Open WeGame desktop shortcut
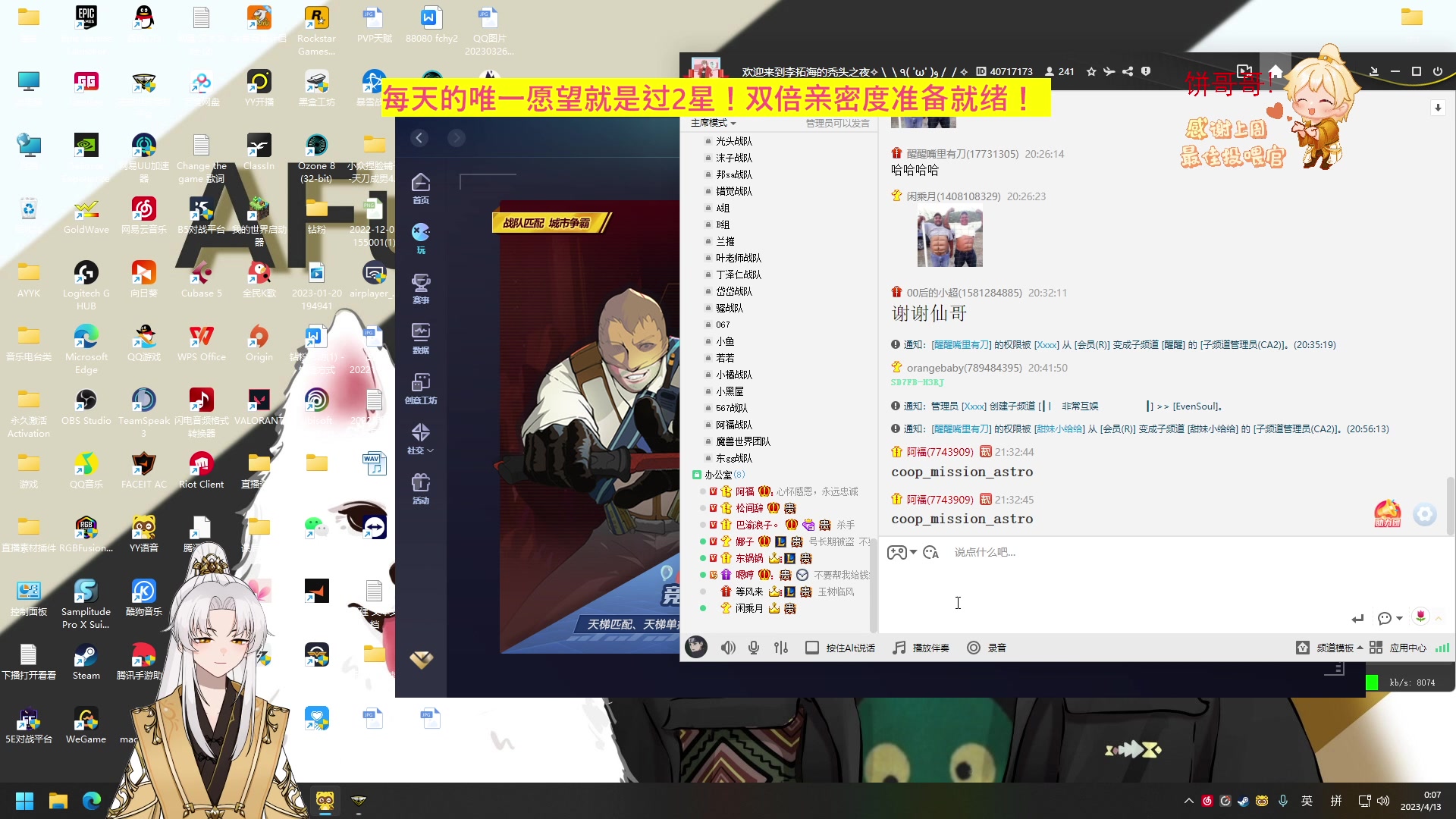The image size is (1456, 819). point(86,725)
